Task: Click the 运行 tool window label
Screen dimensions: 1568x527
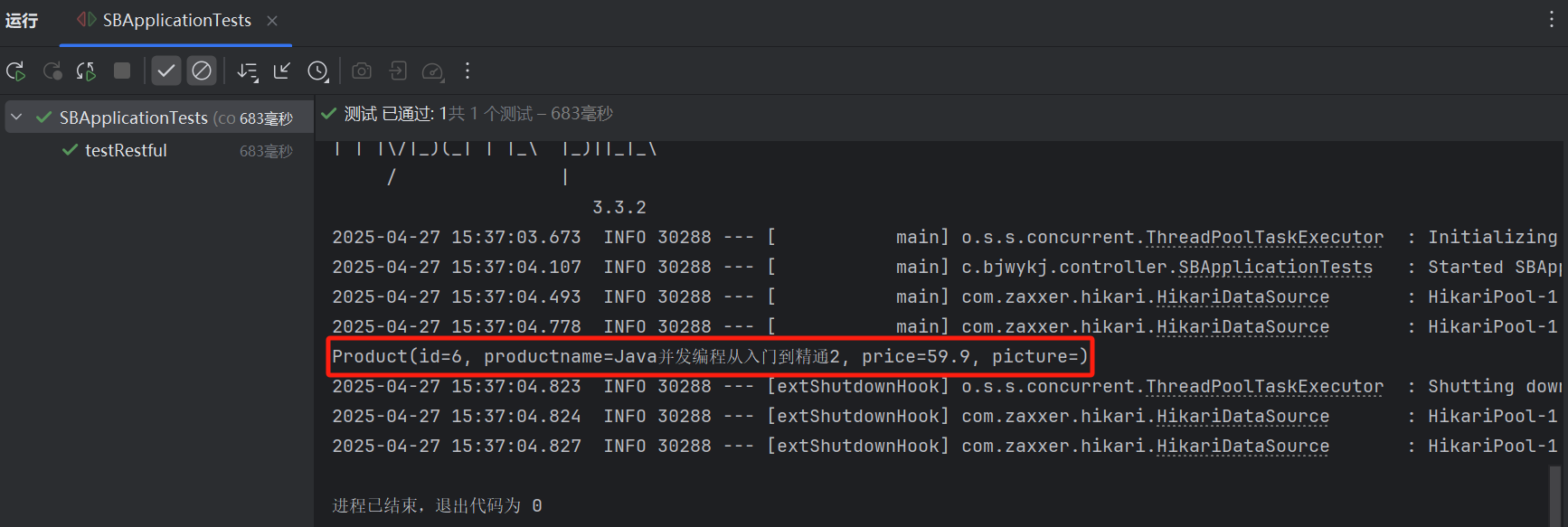Action: pos(22,21)
